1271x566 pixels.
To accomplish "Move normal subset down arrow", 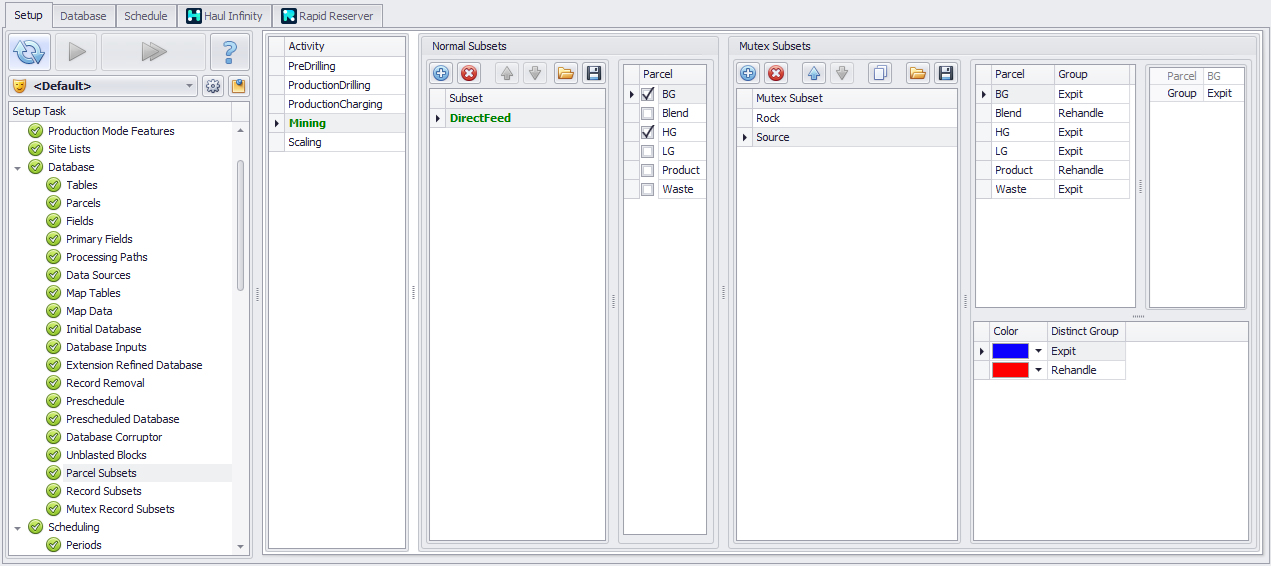I will (535, 73).
